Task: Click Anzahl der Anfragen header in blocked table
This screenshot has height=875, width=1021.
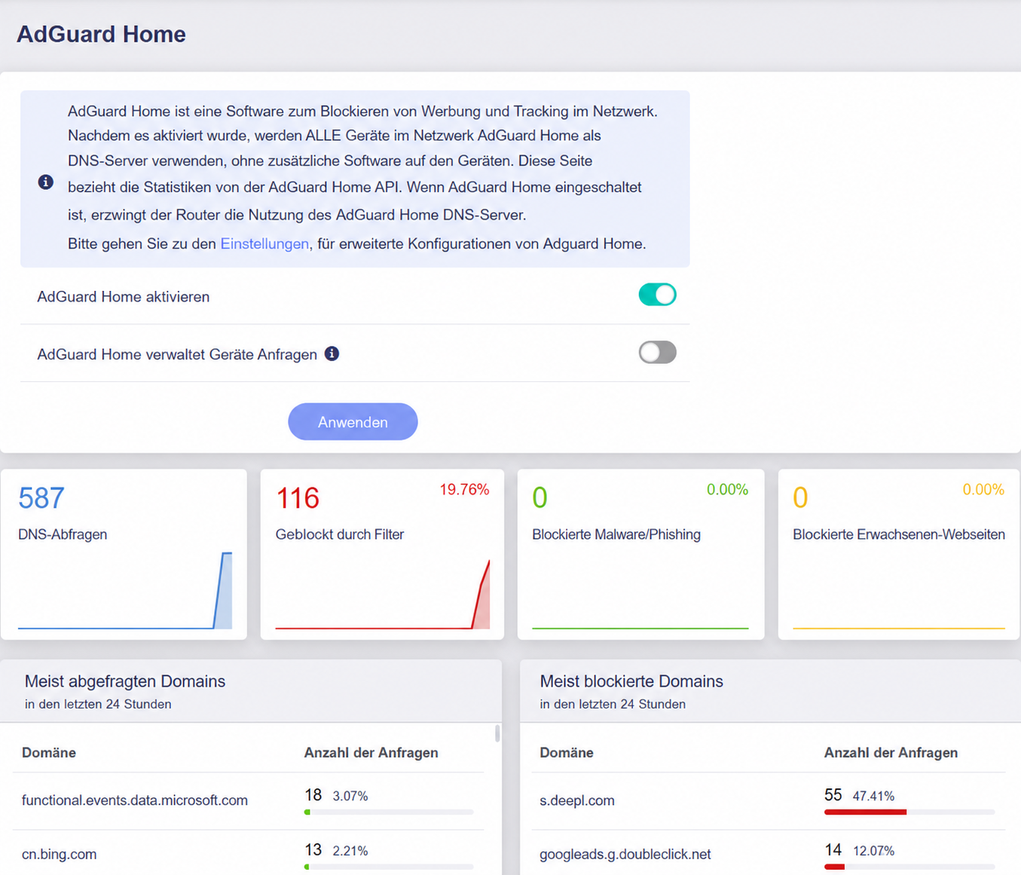Action: pos(891,753)
